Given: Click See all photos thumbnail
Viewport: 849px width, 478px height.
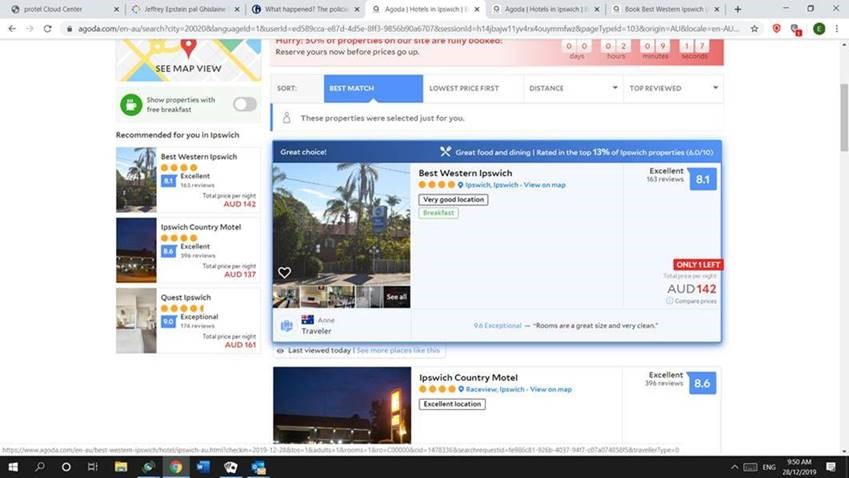Looking at the screenshot, I should pos(396,297).
